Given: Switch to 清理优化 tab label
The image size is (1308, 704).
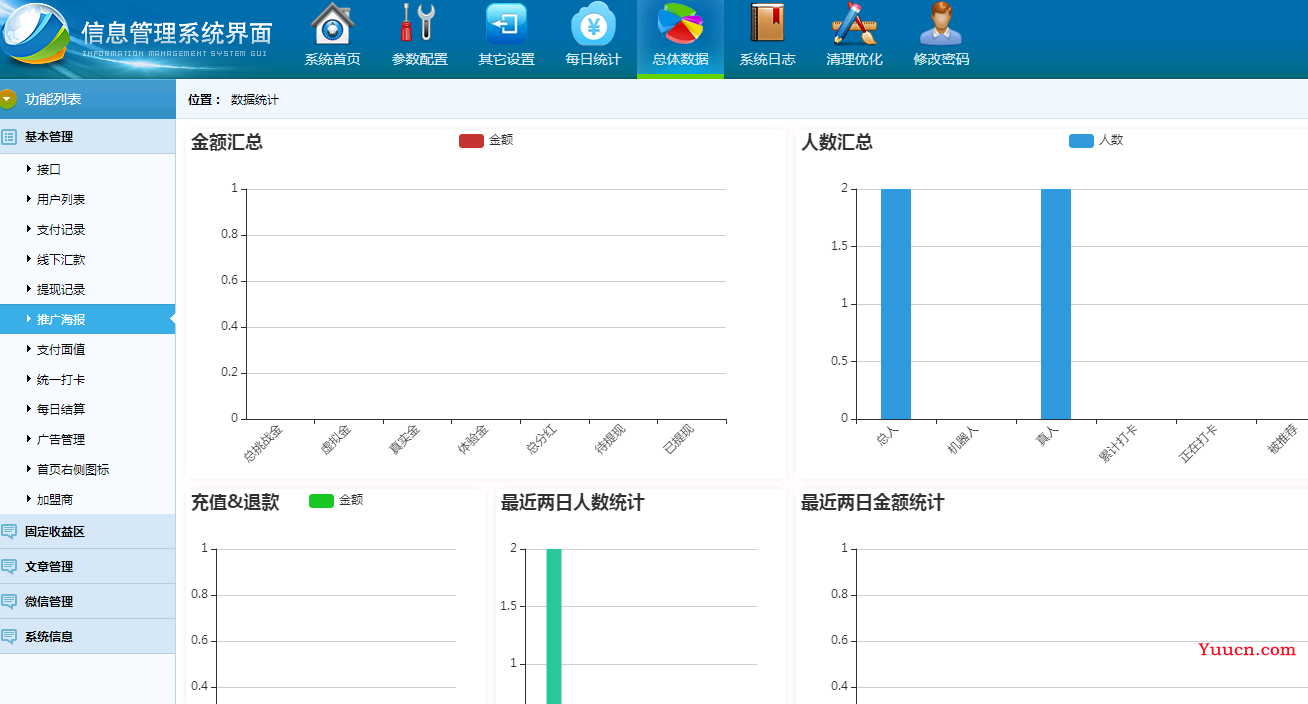Looking at the screenshot, I should (x=855, y=59).
